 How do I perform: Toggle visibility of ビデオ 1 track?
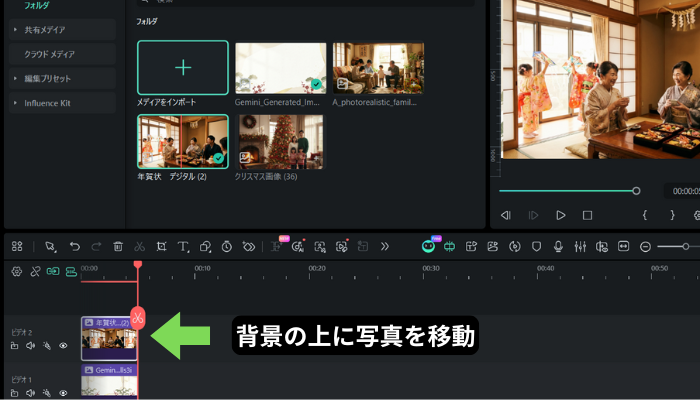[x=63, y=394]
